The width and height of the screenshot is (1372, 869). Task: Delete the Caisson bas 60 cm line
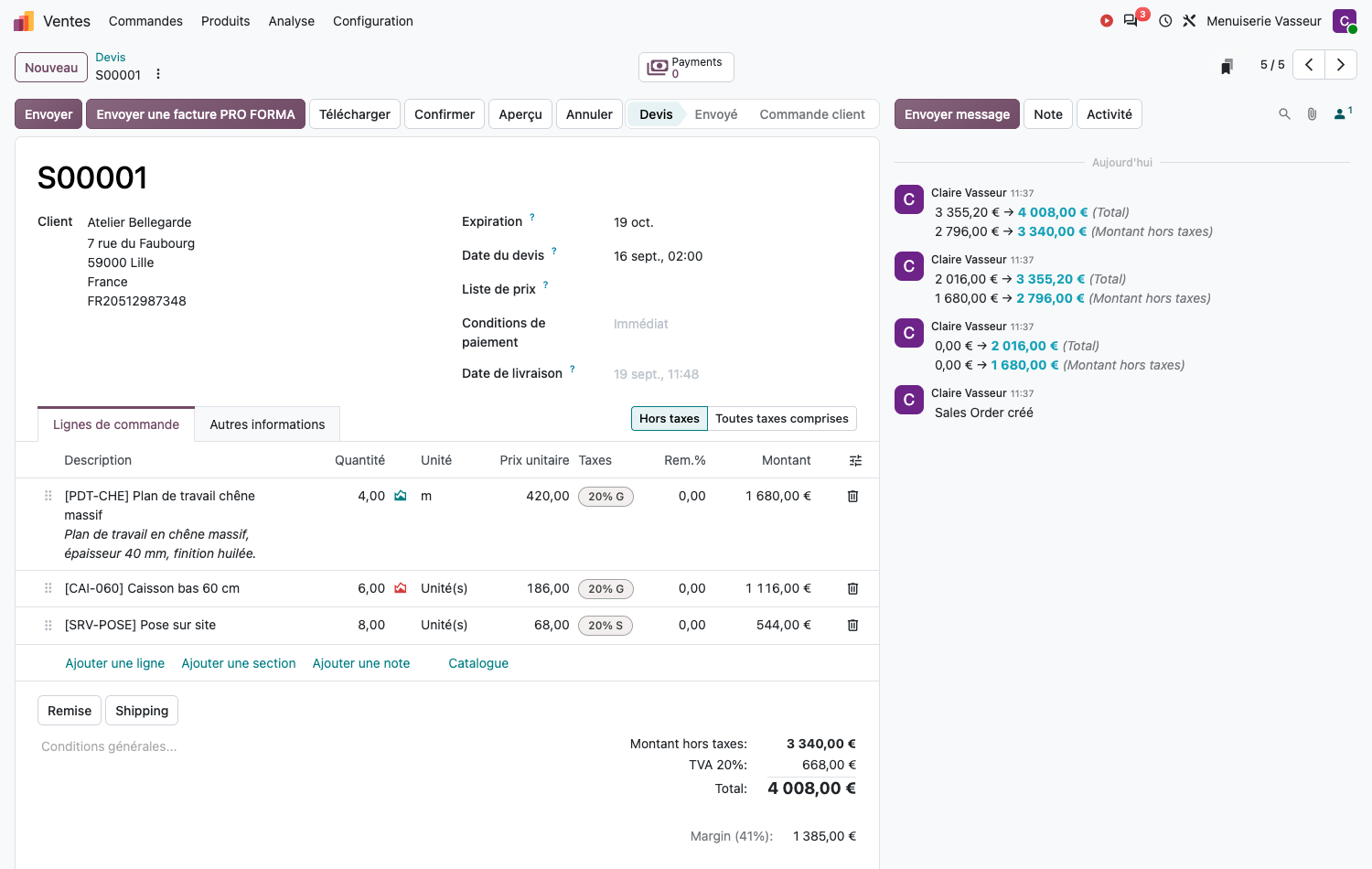pyautogui.click(x=852, y=589)
